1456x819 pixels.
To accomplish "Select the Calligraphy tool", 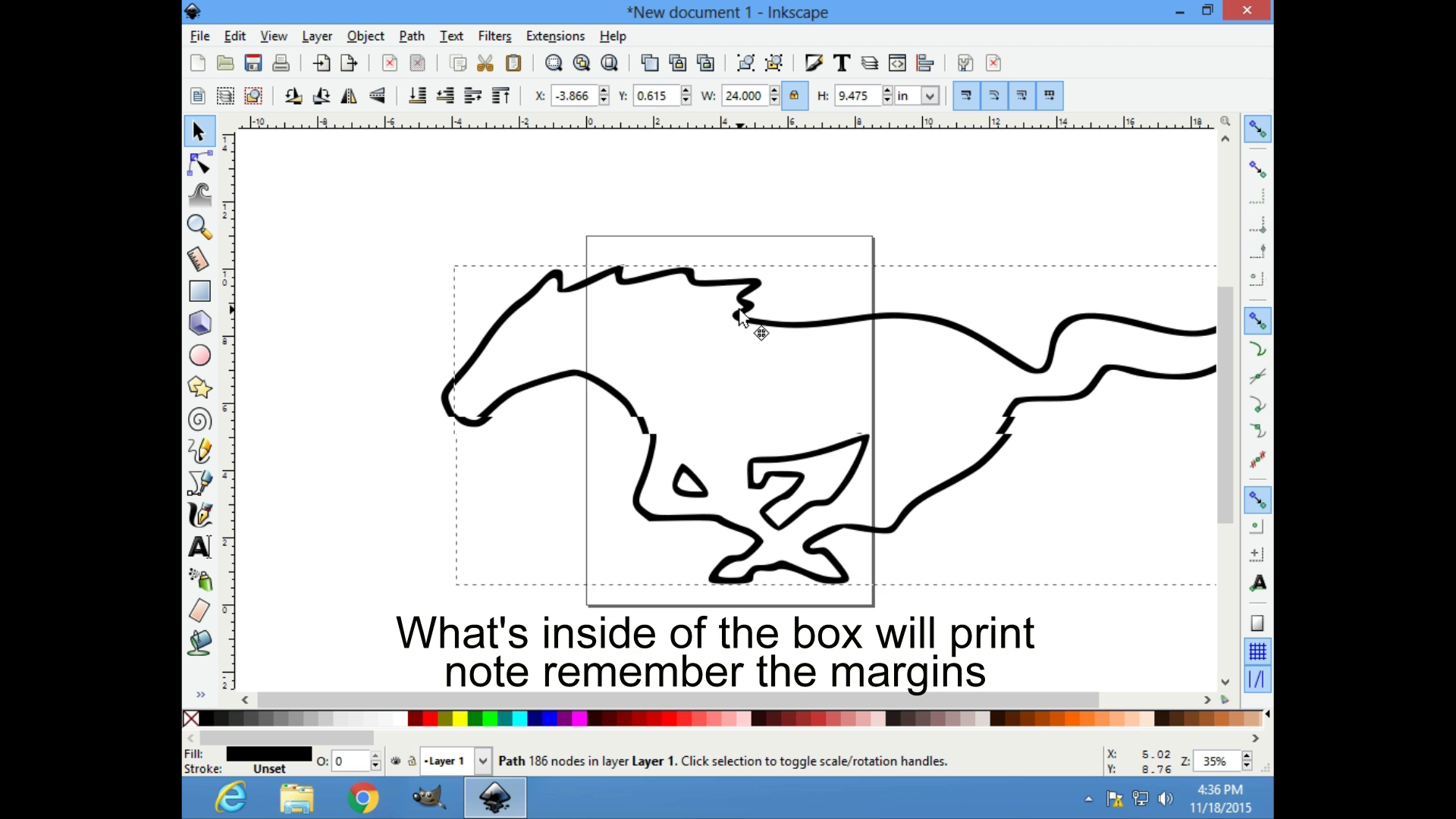I will pos(199,515).
